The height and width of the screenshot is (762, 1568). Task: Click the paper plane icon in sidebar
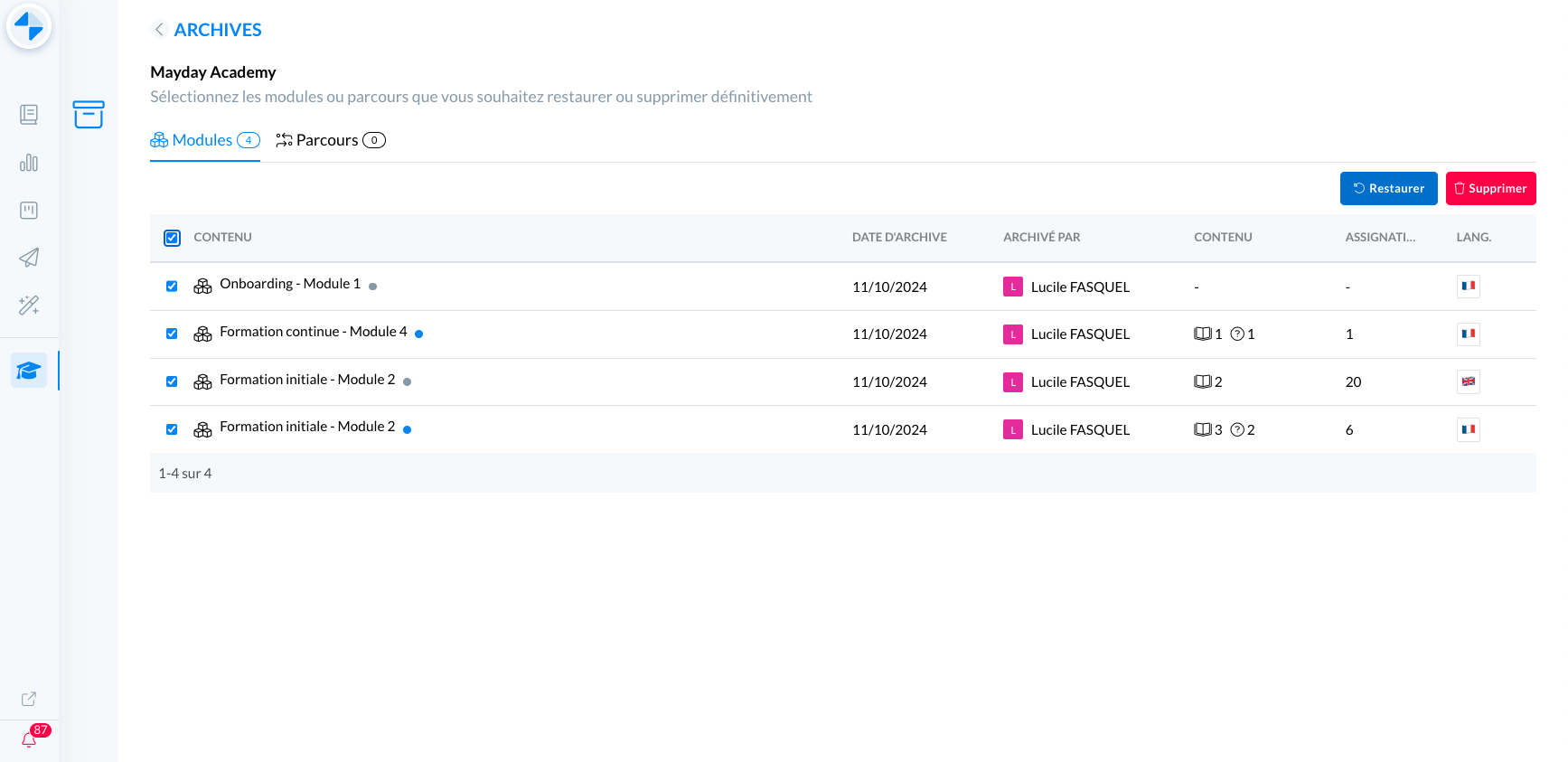[x=29, y=258]
